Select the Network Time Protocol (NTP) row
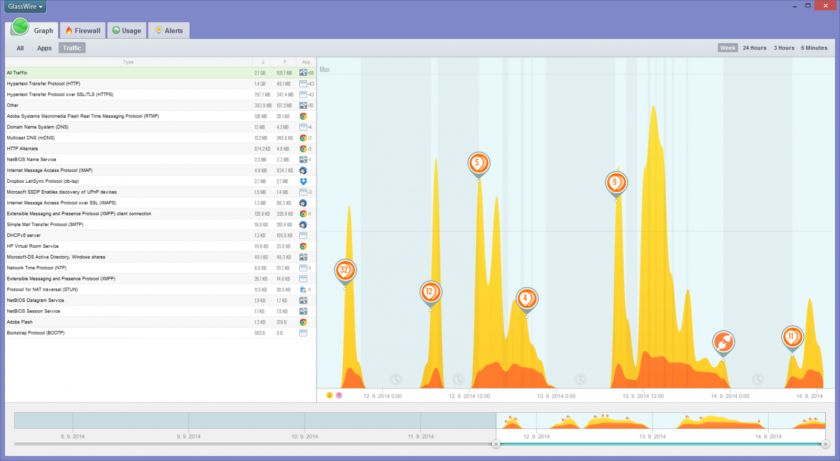The height and width of the screenshot is (461, 840). (160, 268)
